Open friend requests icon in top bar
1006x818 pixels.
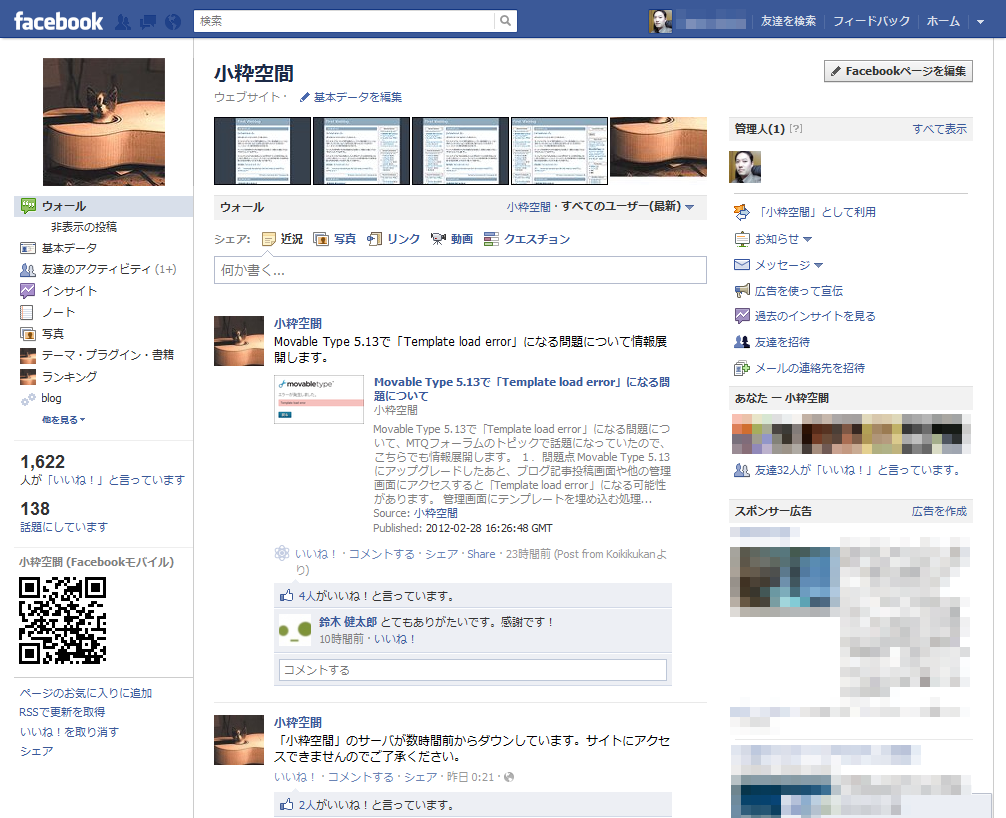click(x=123, y=22)
